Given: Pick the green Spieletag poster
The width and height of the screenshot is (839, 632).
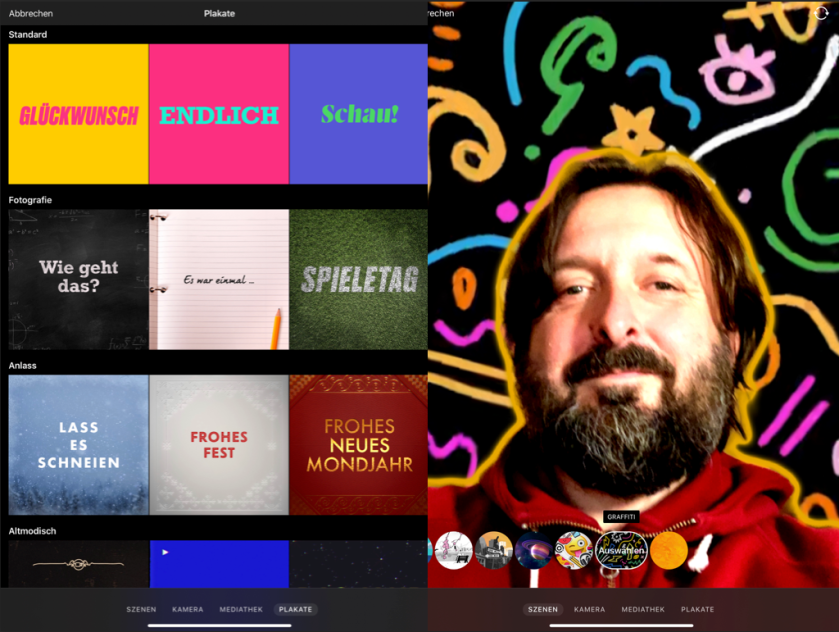Looking at the screenshot, I should (x=359, y=279).
